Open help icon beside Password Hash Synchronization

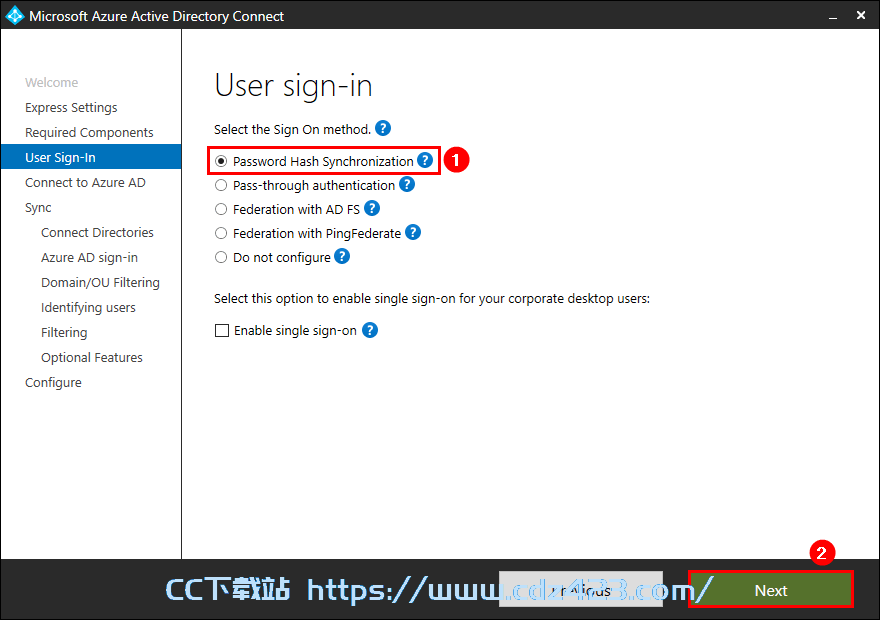tap(425, 160)
